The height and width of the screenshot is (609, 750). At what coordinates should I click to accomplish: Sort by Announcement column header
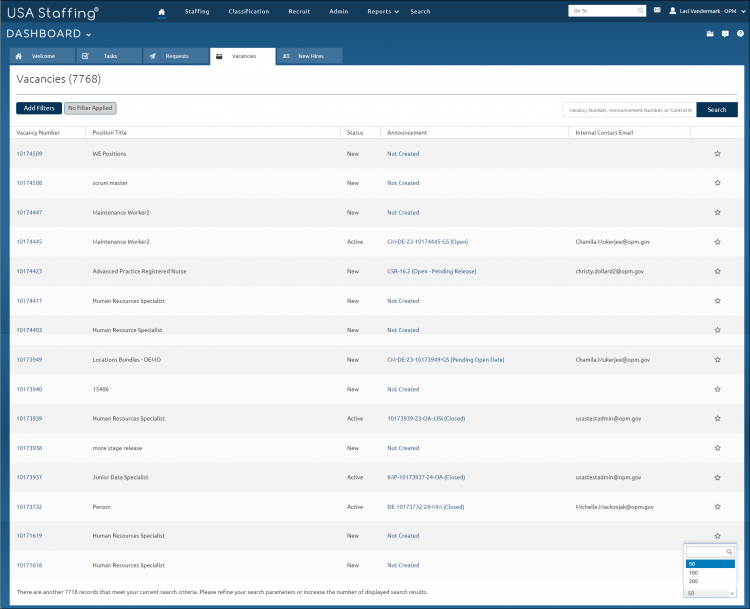tap(407, 133)
